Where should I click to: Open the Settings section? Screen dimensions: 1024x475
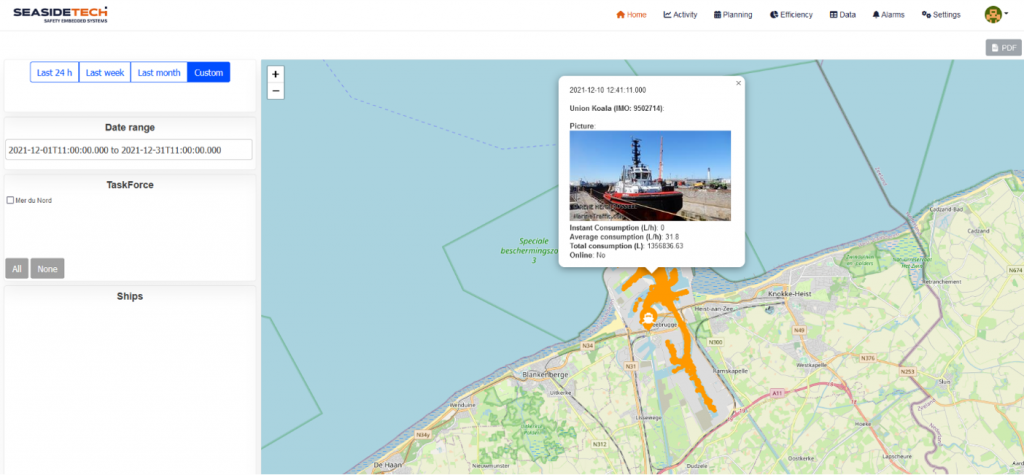[x=941, y=15]
